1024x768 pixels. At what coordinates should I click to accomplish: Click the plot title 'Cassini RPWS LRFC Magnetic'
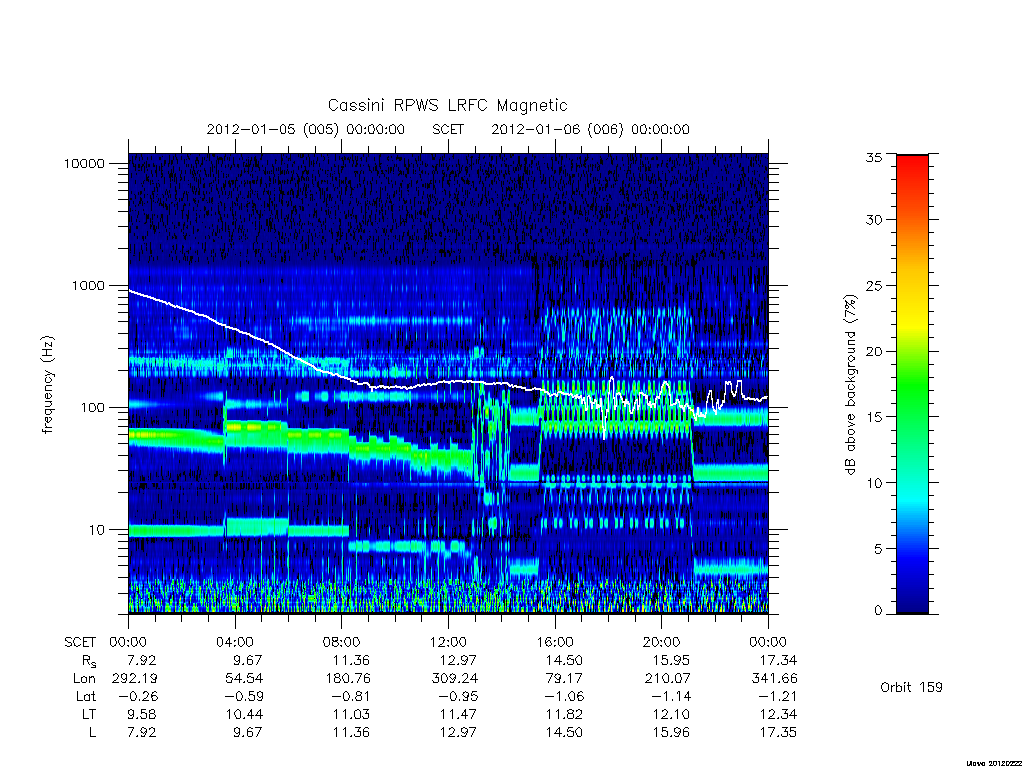(447, 105)
